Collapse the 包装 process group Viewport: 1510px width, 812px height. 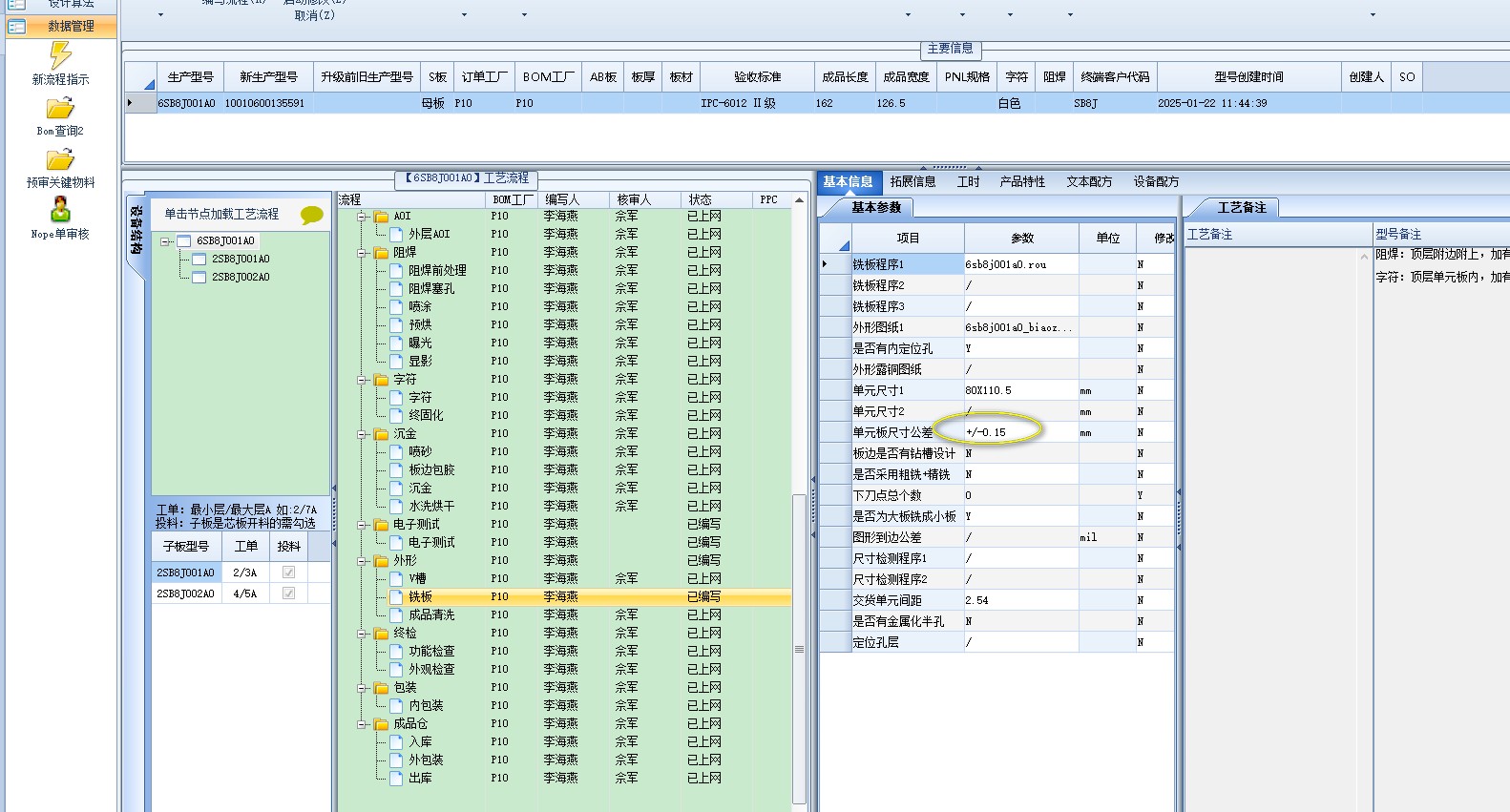(363, 688)
